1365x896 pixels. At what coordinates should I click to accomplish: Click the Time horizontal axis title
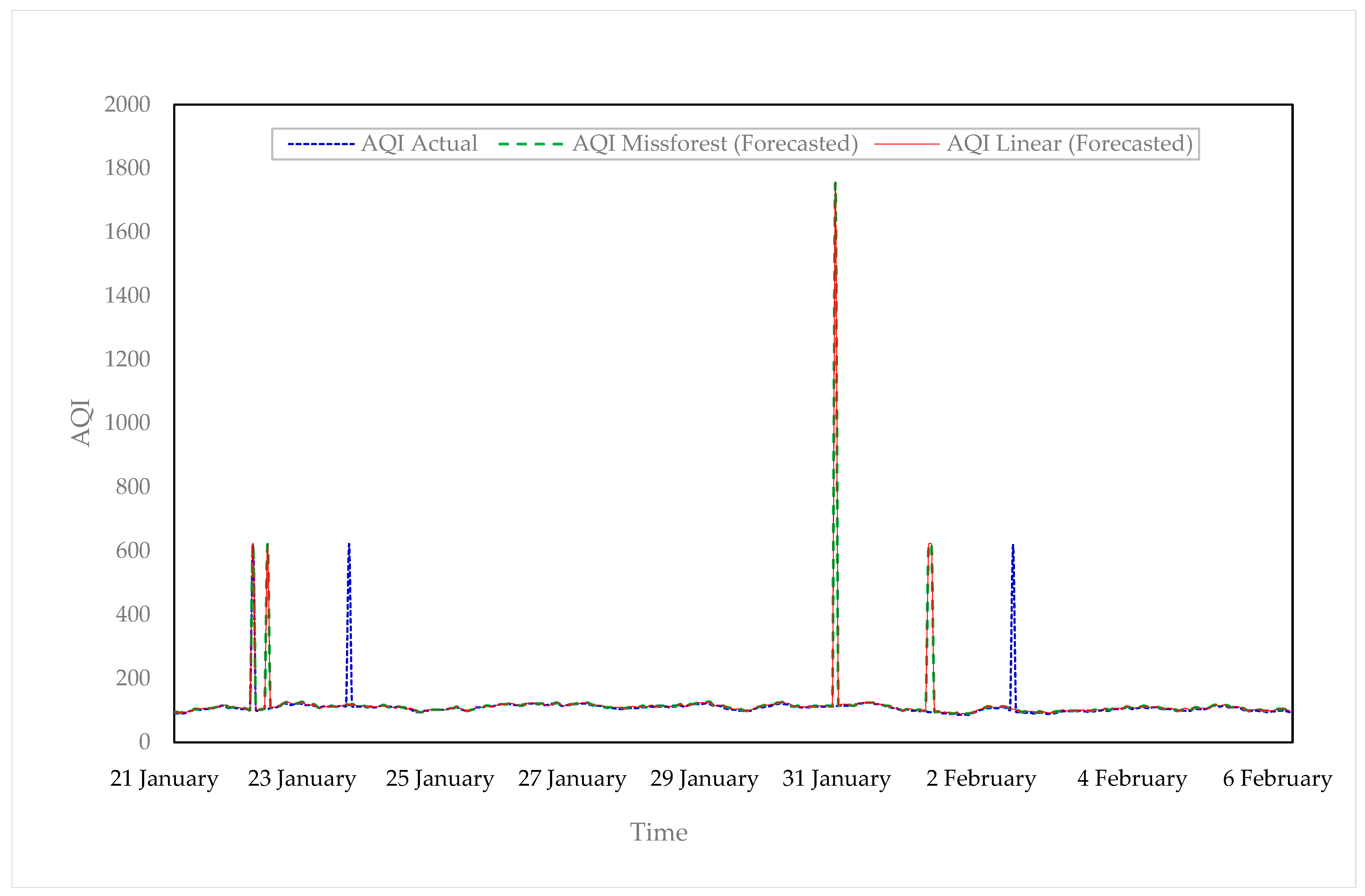click(x=658, y=832)
